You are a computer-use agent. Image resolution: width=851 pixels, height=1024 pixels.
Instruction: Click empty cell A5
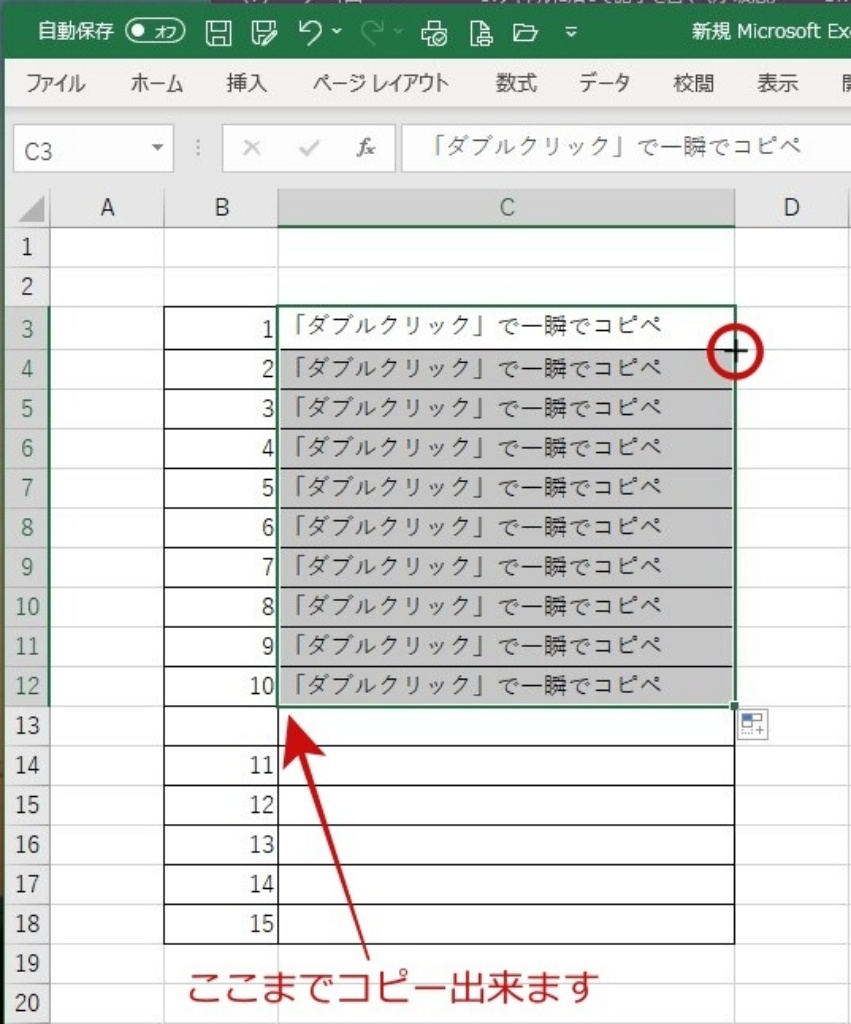pyautogui.click(x=107, y=409)
